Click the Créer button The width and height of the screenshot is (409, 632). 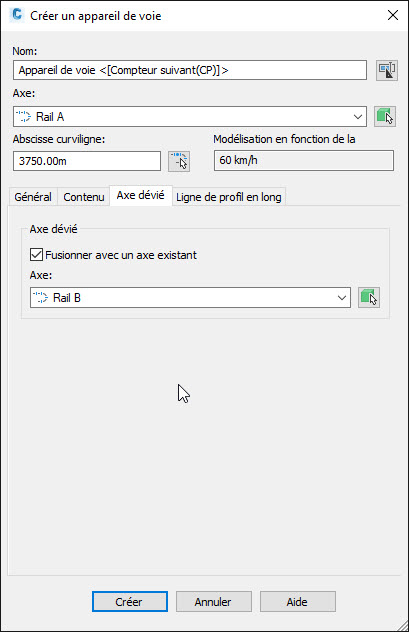tap(130, 601)
